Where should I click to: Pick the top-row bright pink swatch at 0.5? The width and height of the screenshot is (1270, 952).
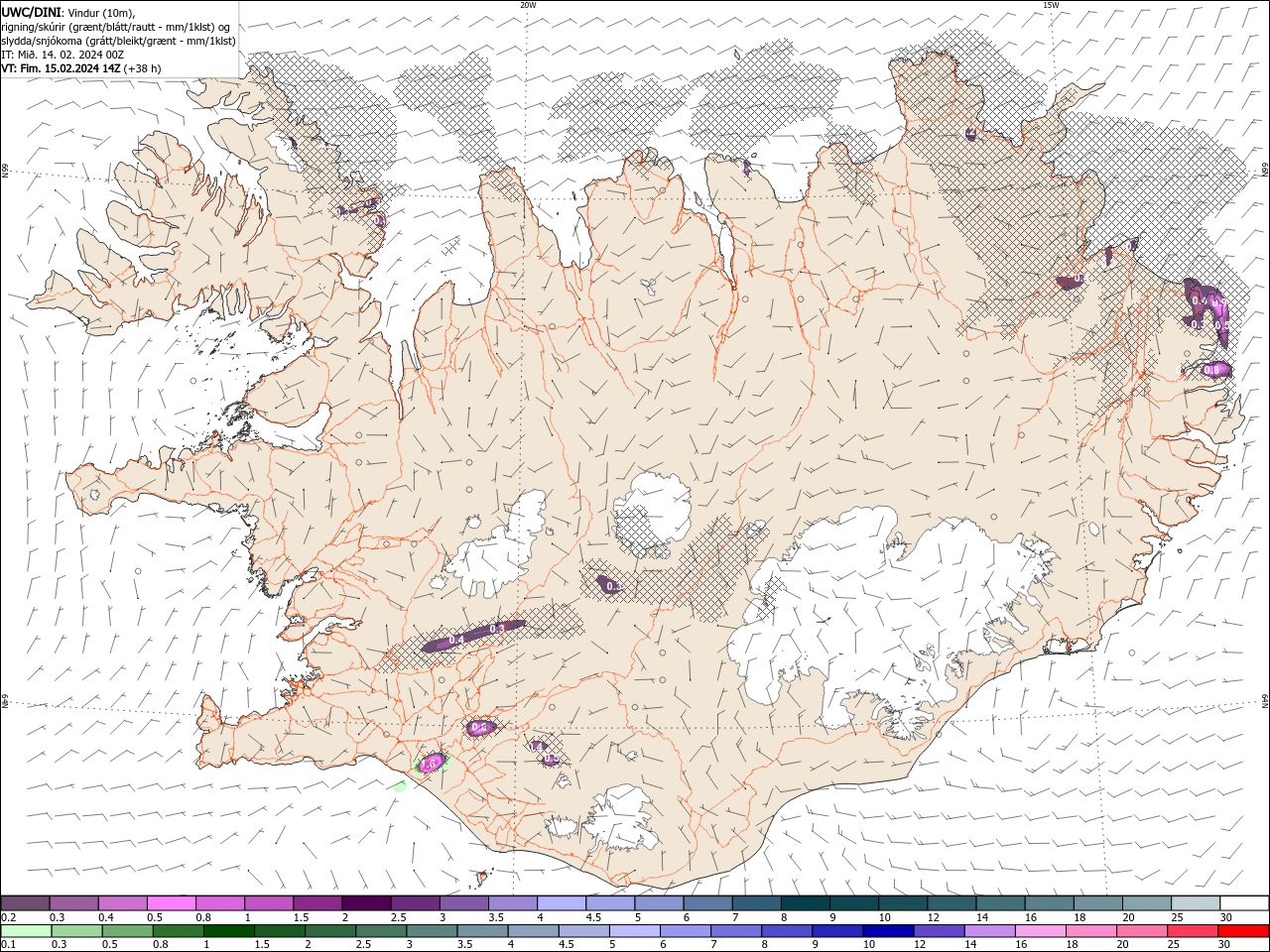[x=172, y=903]
